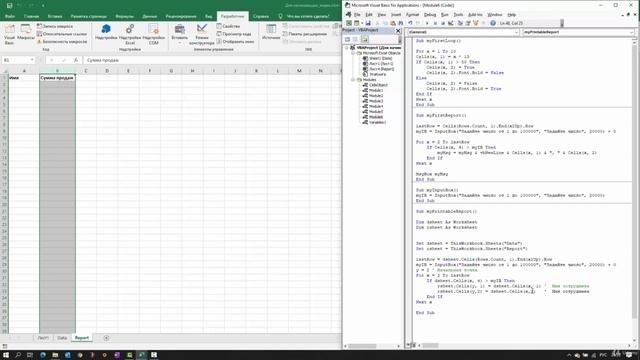Screen dimensions: 640x360
Task: Switch to the Лист1 sheet tab
Action: coord(43,338)
